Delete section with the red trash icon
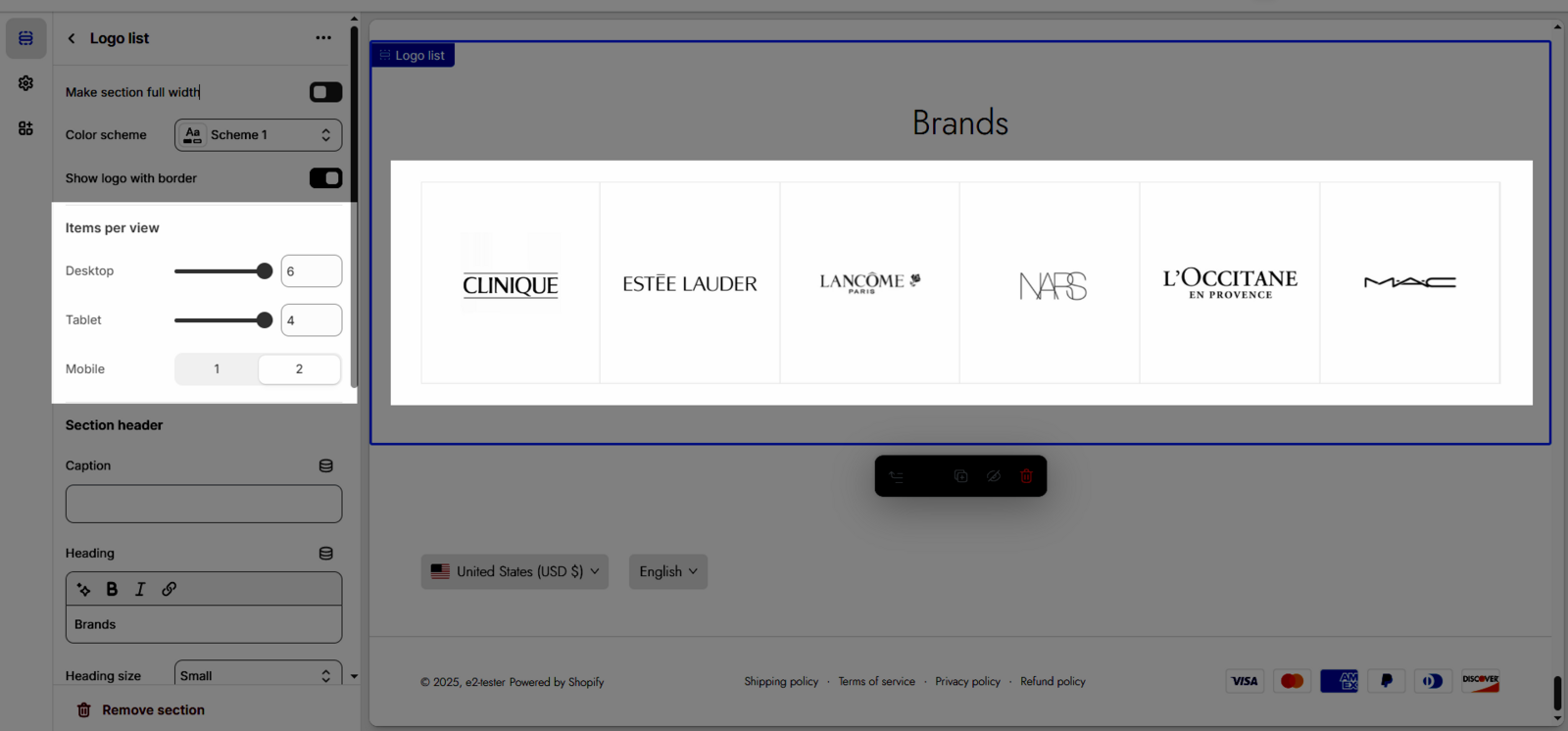The image size is (1568, 731). [x=1026, y=476]
